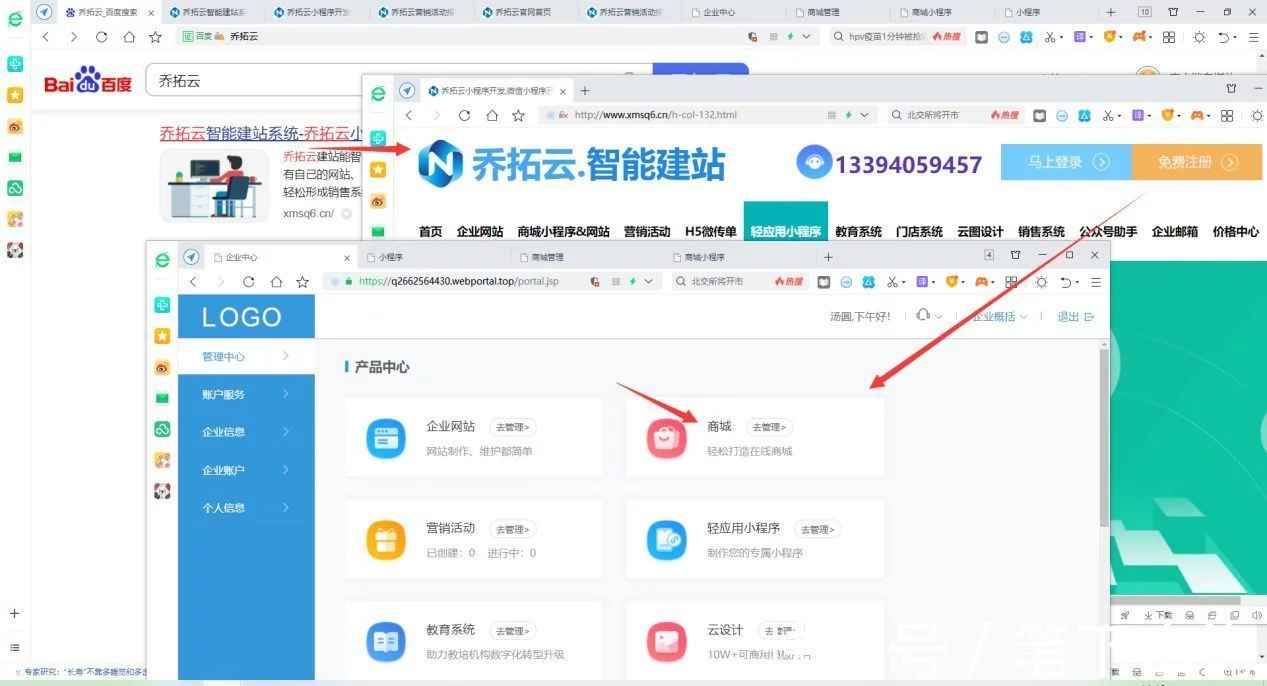Click the 乔拓云 N logo on the website
1267x686 pixels.
(x=441, y=164)
